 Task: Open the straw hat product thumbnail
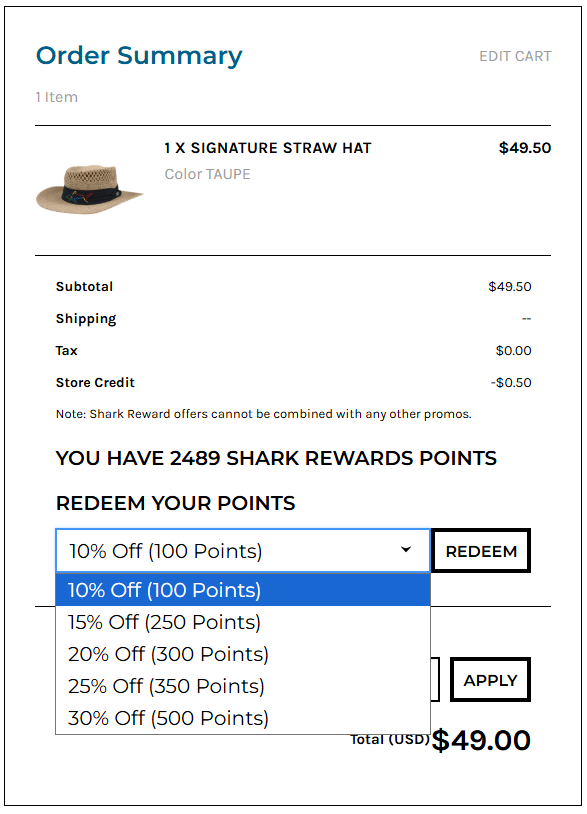89,189
